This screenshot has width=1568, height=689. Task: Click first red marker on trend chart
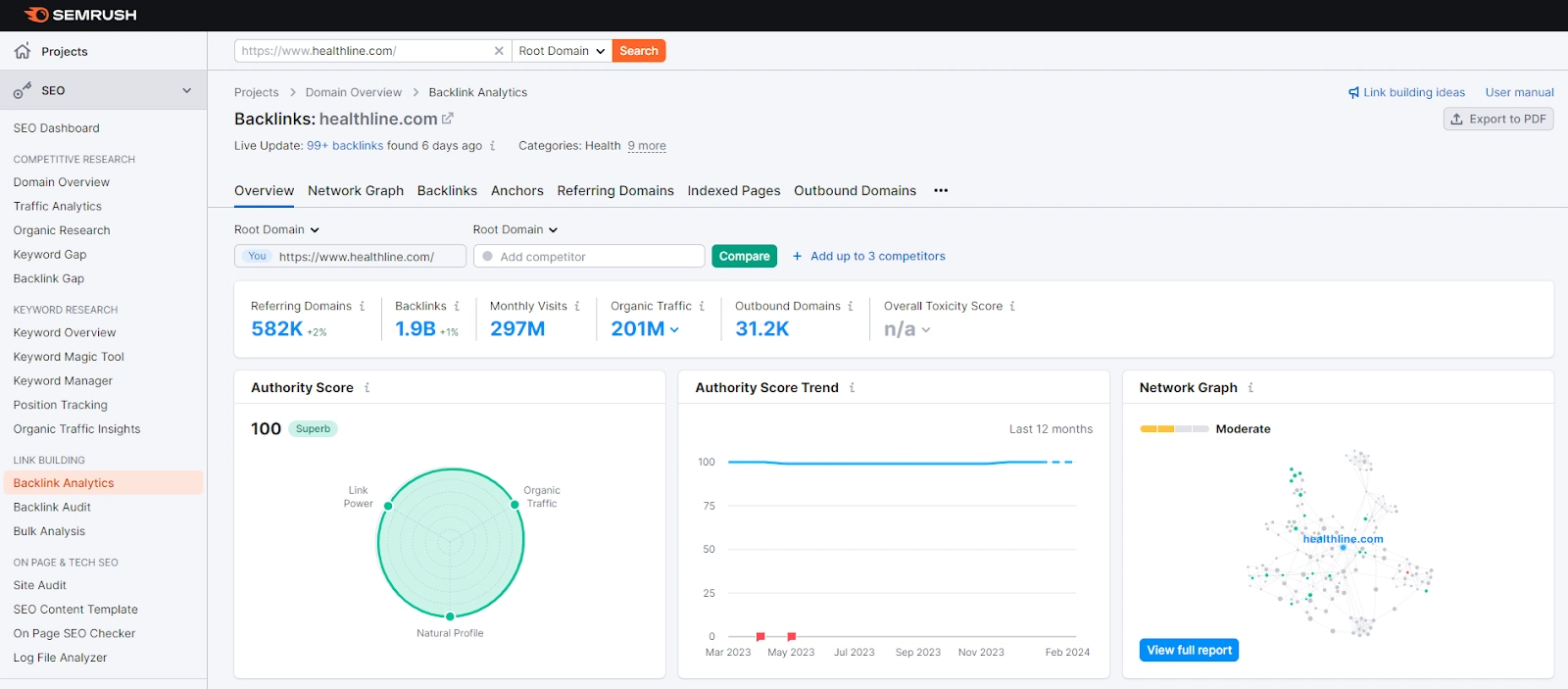coord(760,637)
